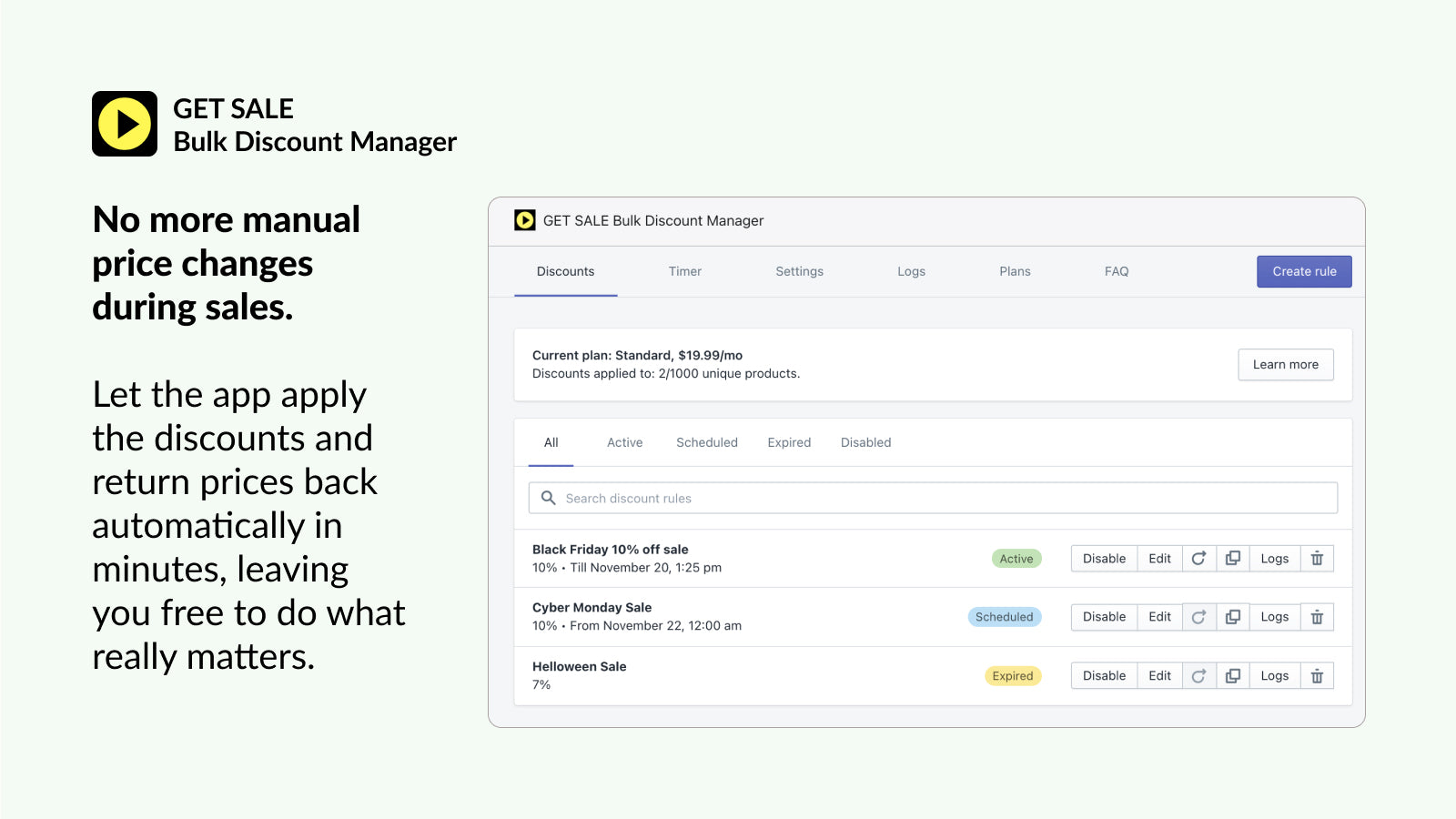Screen dimensions: 1456x819
Task: Click the GET SALE app logo in header
Action: pos(525,220)
